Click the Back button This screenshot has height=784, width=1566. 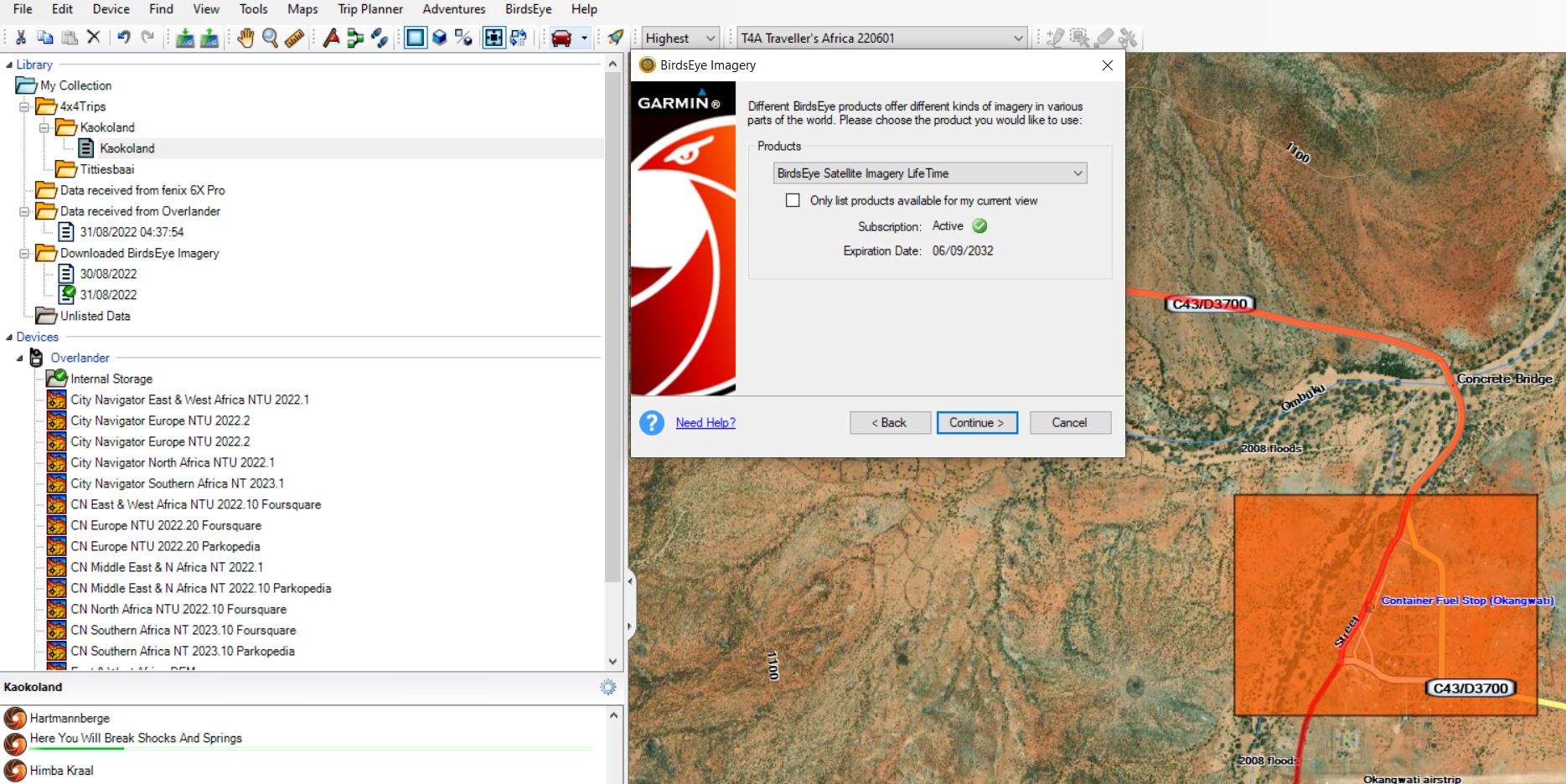(x=890, y=423)
